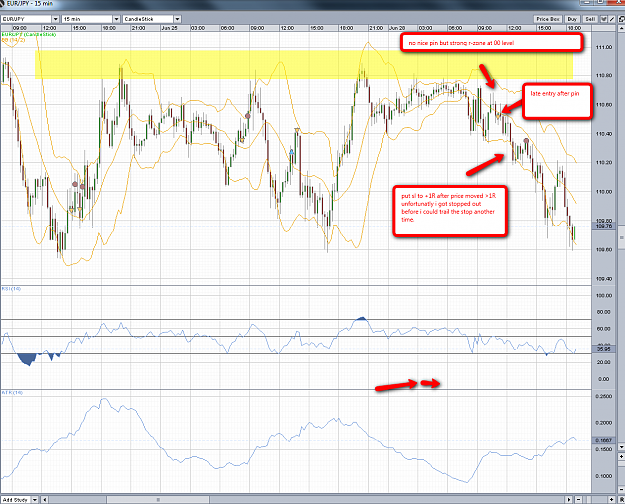625x504 pixels.
Task: Click the marker tool icon beside Sell
Action: tap(604, 19)
